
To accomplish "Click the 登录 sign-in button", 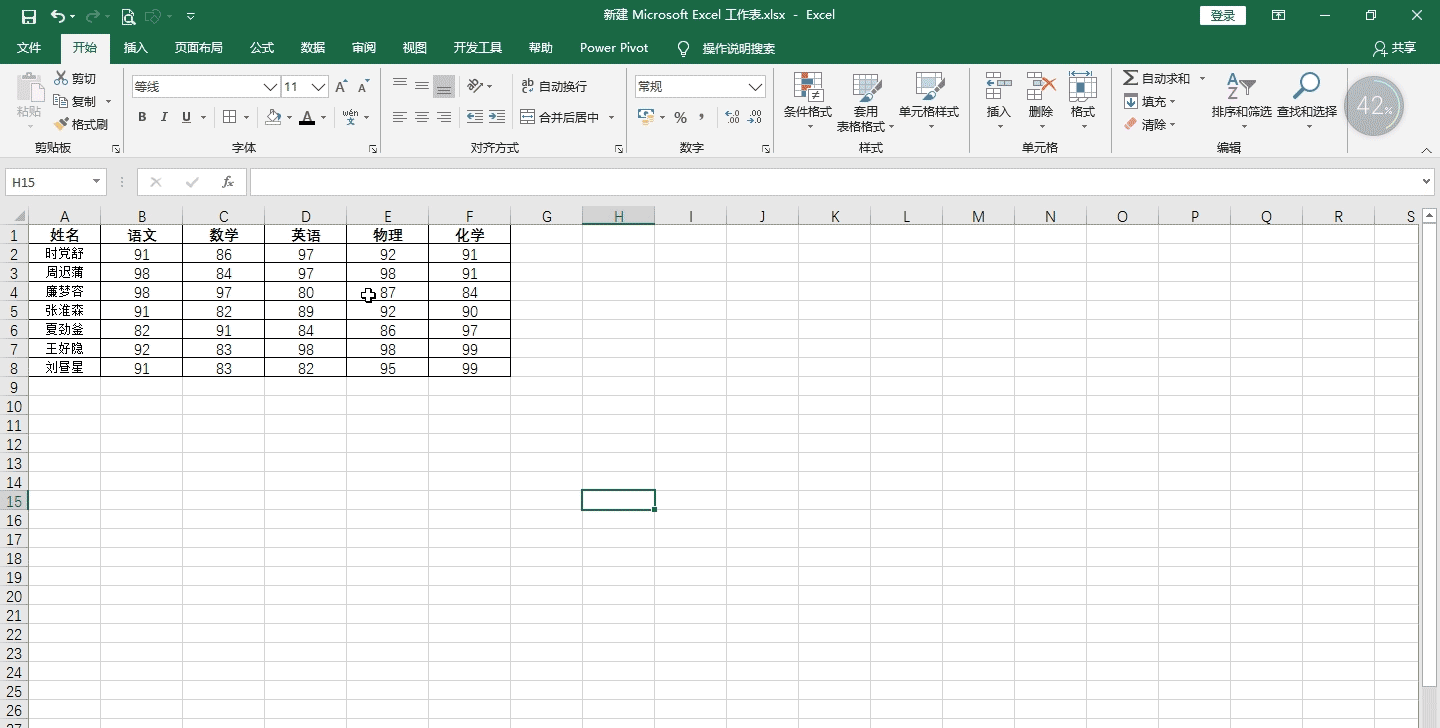I will click(1222, 16).
